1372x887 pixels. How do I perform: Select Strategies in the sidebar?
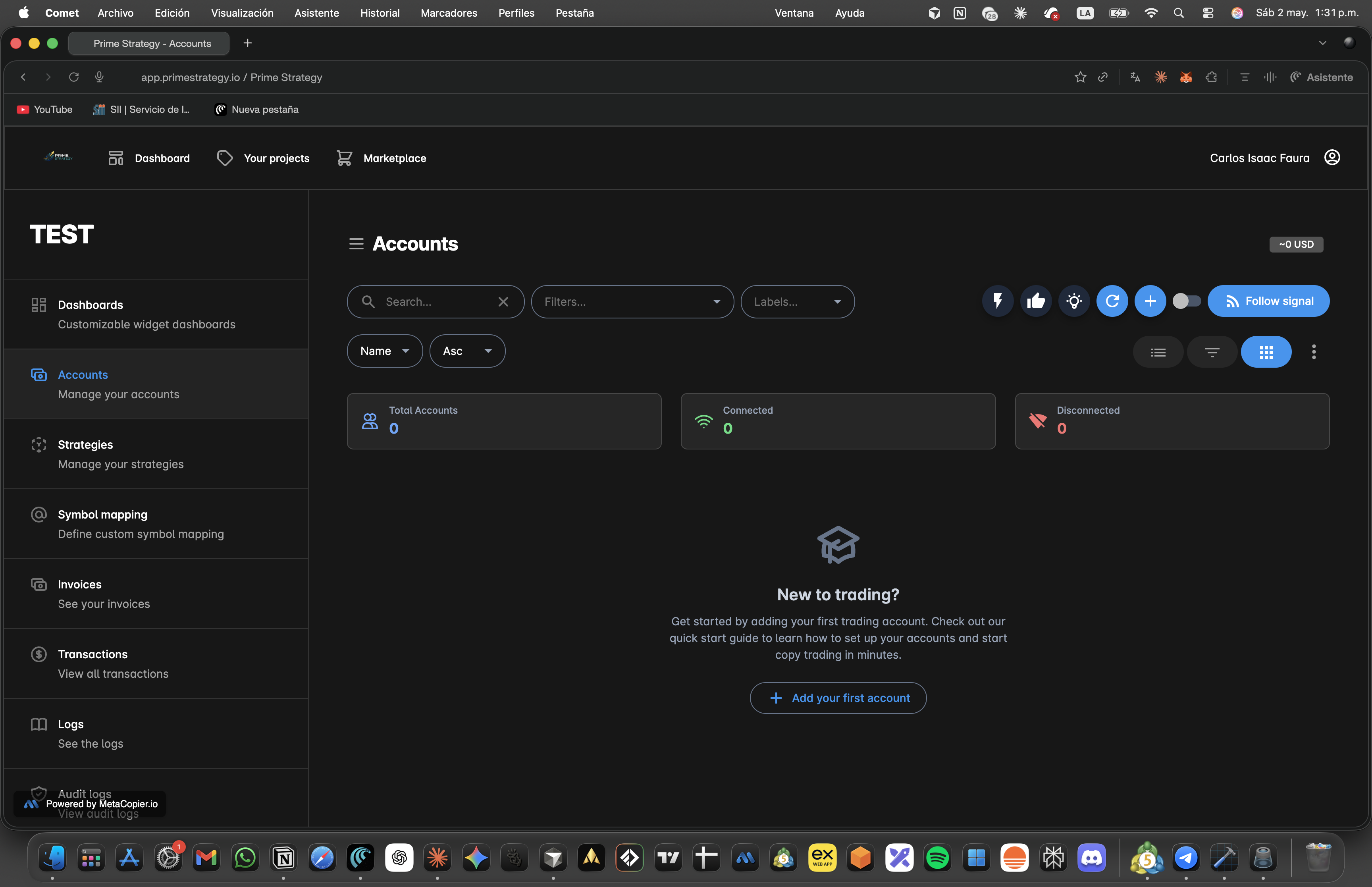coord(156,455)
